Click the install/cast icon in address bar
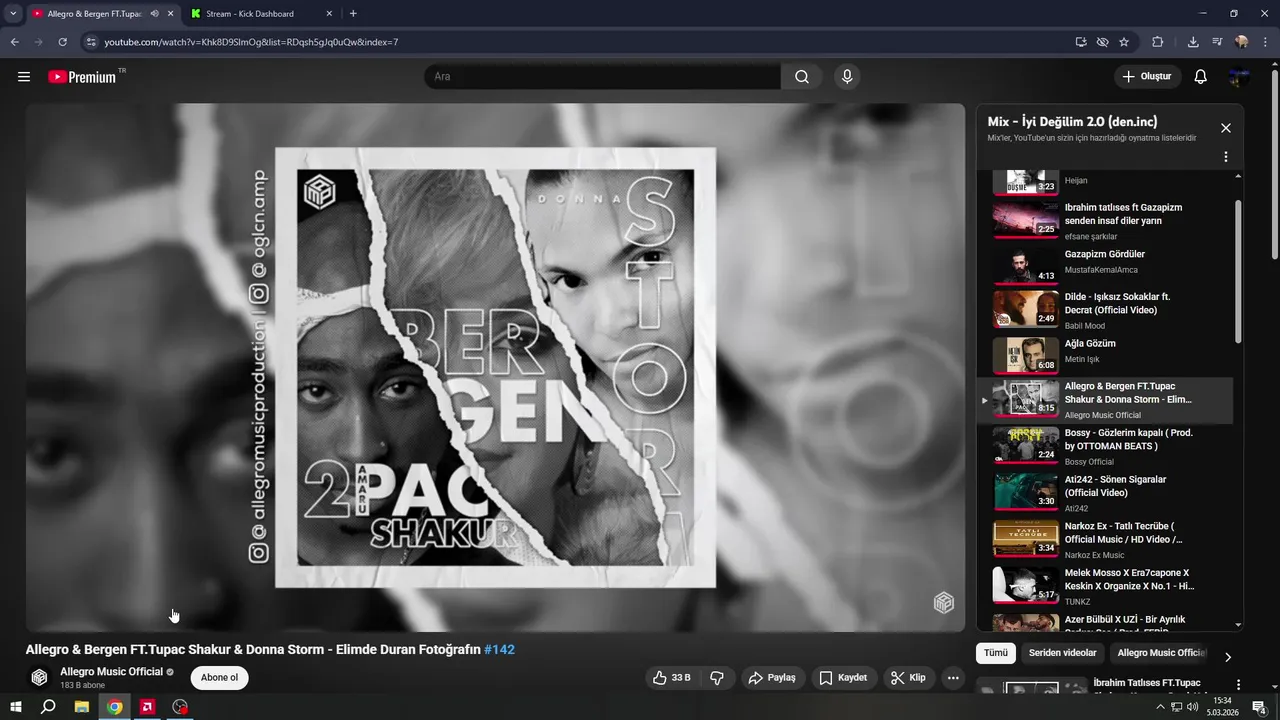The height and width of the screenshot is (720, 1280). click(x=1081, y=42)
